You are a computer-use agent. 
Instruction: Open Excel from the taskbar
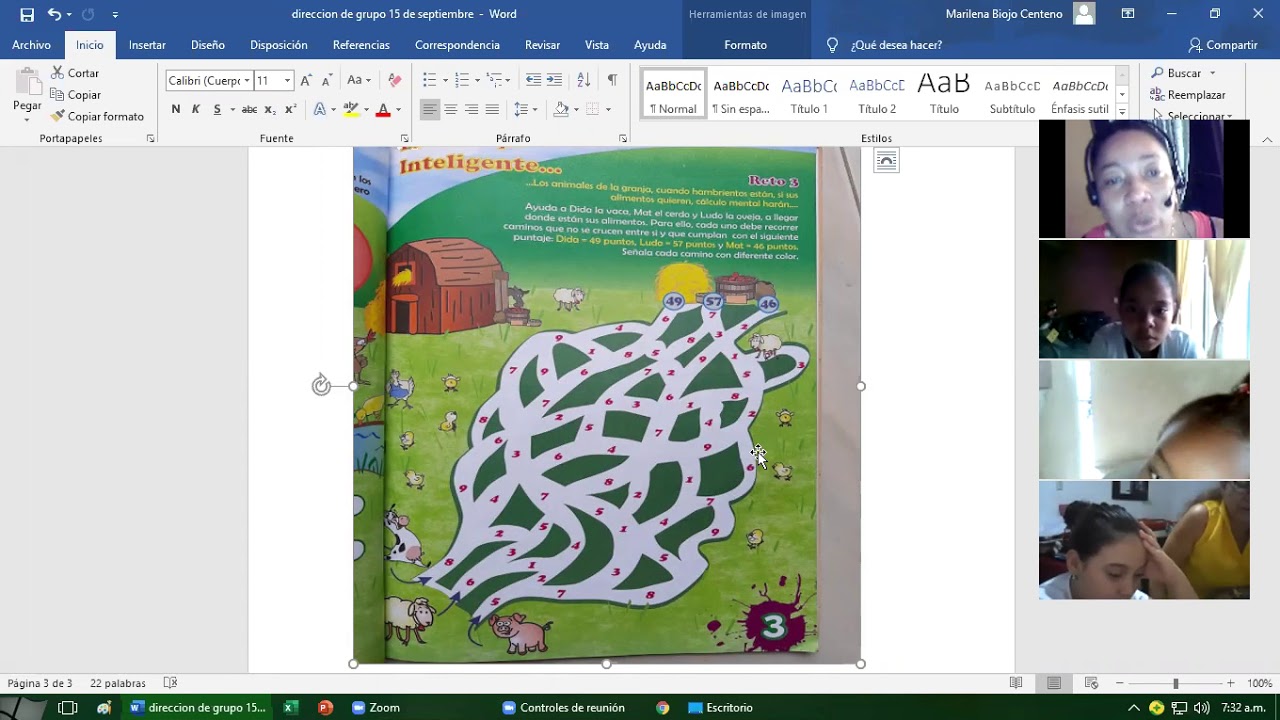(290, 707)
